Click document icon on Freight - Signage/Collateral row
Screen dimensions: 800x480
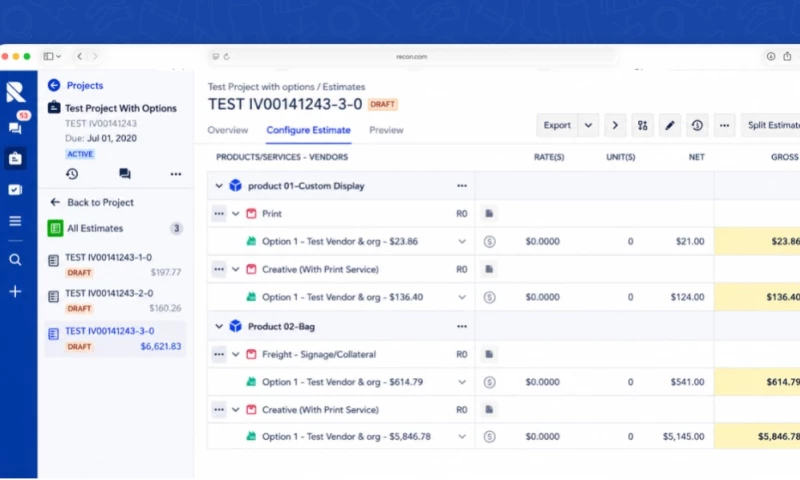click(x=489, y=354)
